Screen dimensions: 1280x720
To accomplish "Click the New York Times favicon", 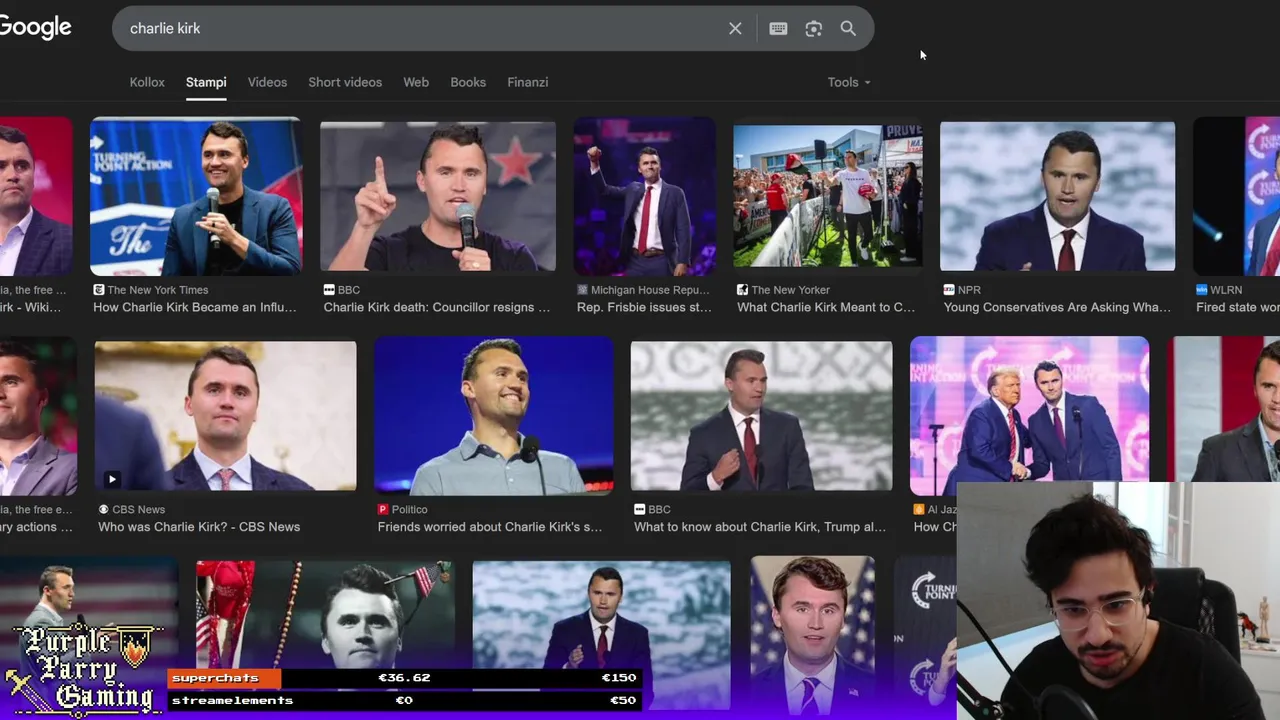I will pyautogui.click(x=99, y=290).
